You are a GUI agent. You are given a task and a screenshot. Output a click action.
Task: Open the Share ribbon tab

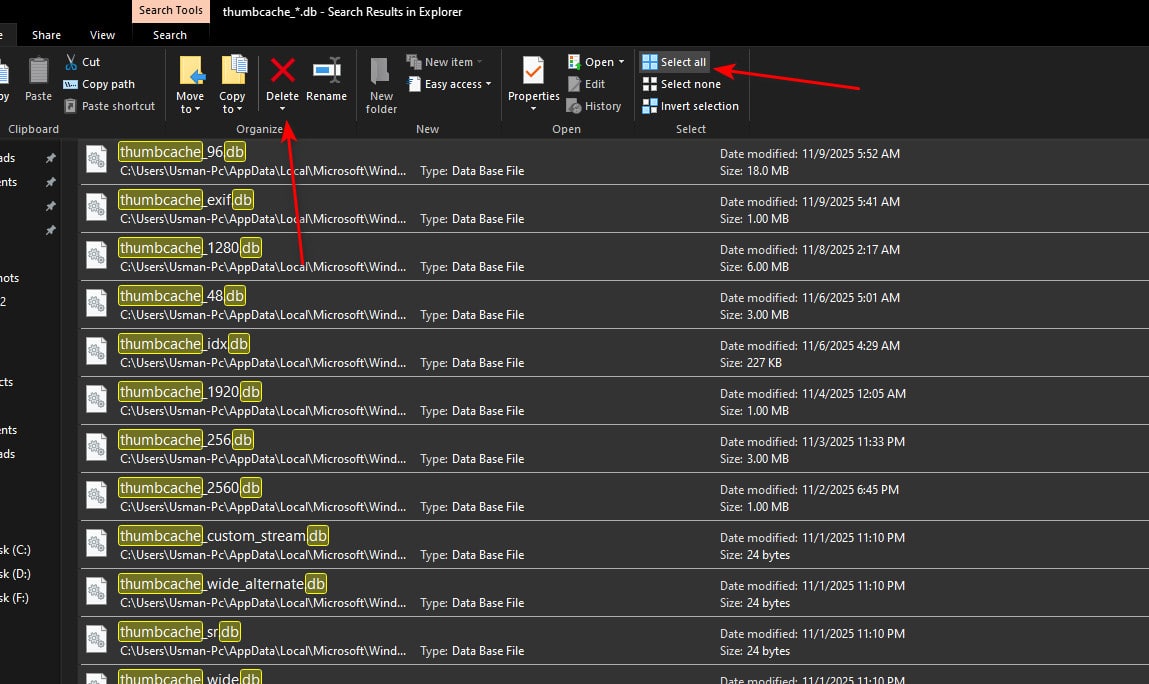46,35
